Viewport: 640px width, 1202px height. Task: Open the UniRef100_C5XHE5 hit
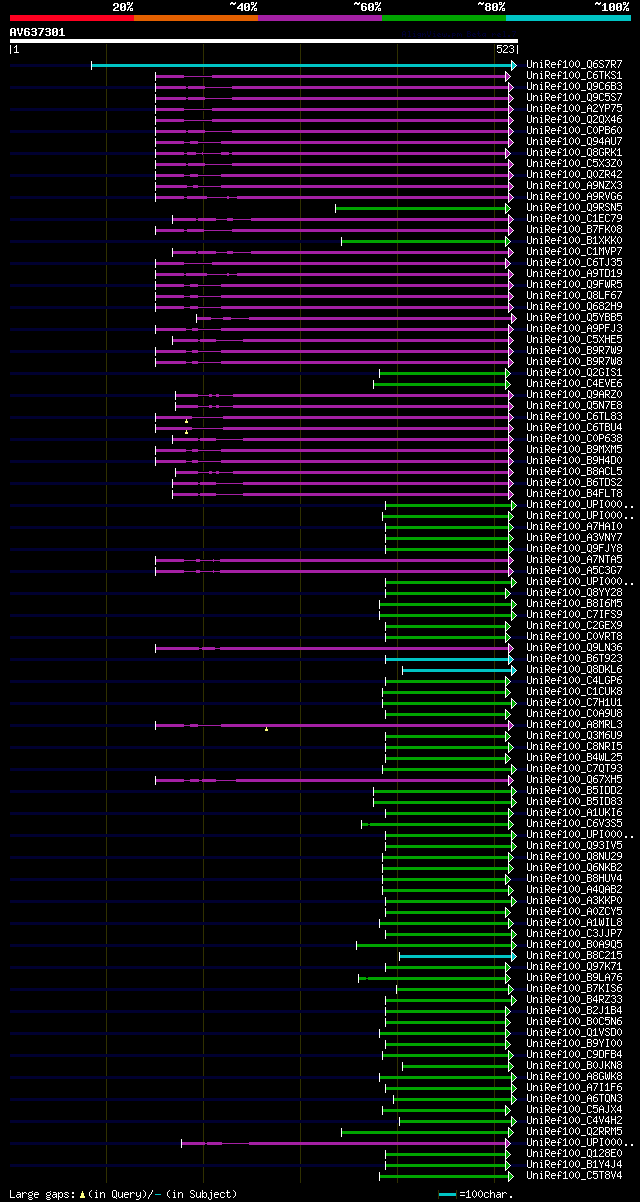pyautogui.click(x=574, y=340)
